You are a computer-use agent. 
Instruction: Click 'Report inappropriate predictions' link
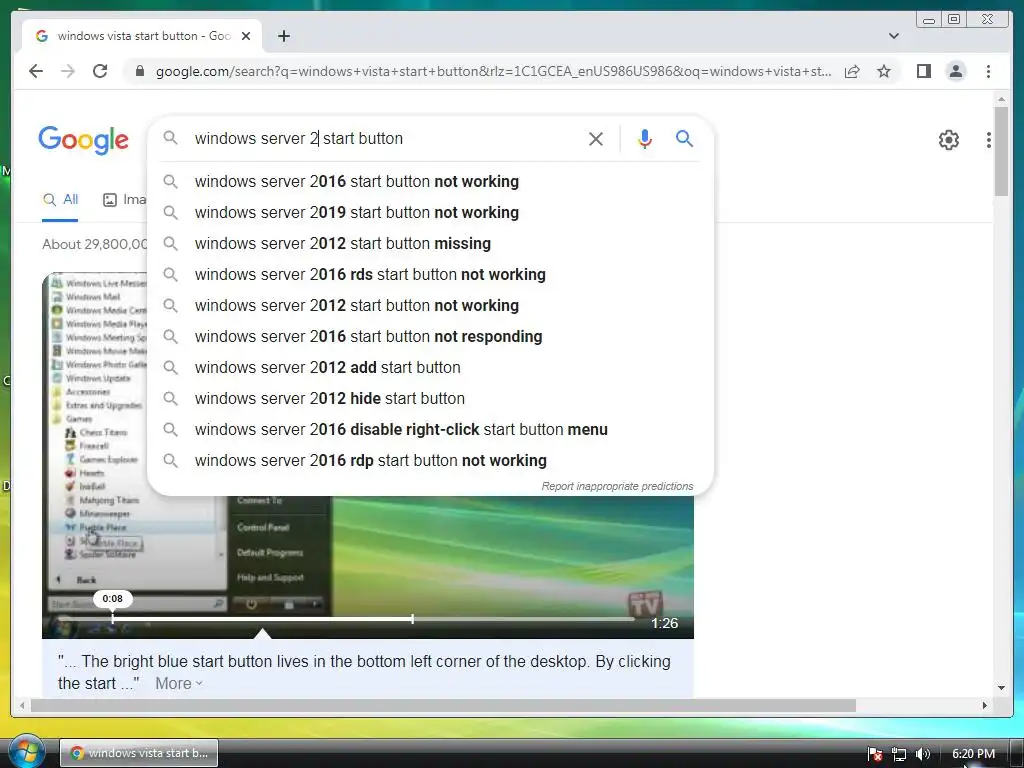617,487
